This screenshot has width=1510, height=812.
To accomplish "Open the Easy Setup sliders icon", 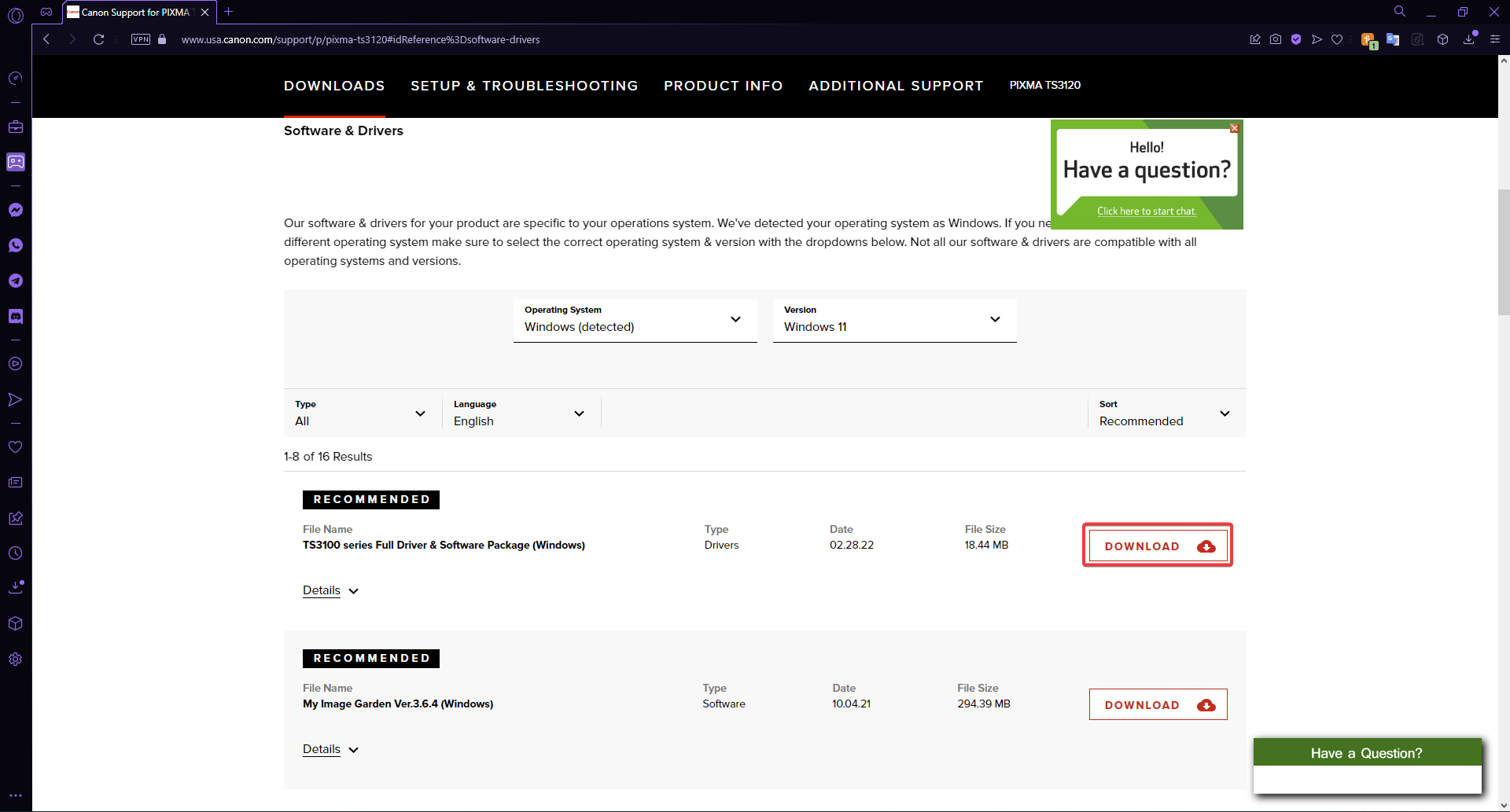I will 1495,39.
